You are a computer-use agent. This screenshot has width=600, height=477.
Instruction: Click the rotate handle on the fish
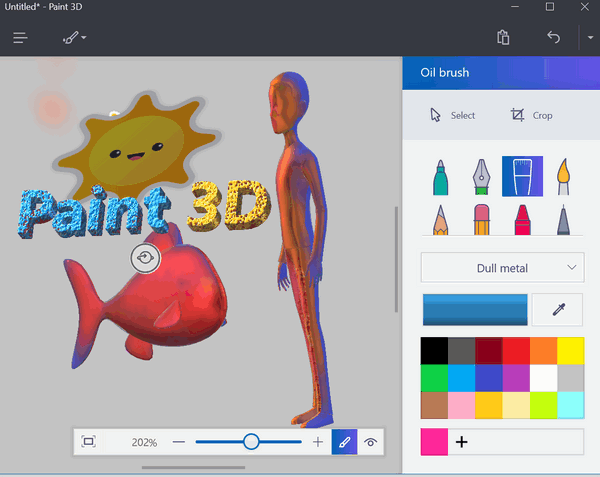[145, 258]
